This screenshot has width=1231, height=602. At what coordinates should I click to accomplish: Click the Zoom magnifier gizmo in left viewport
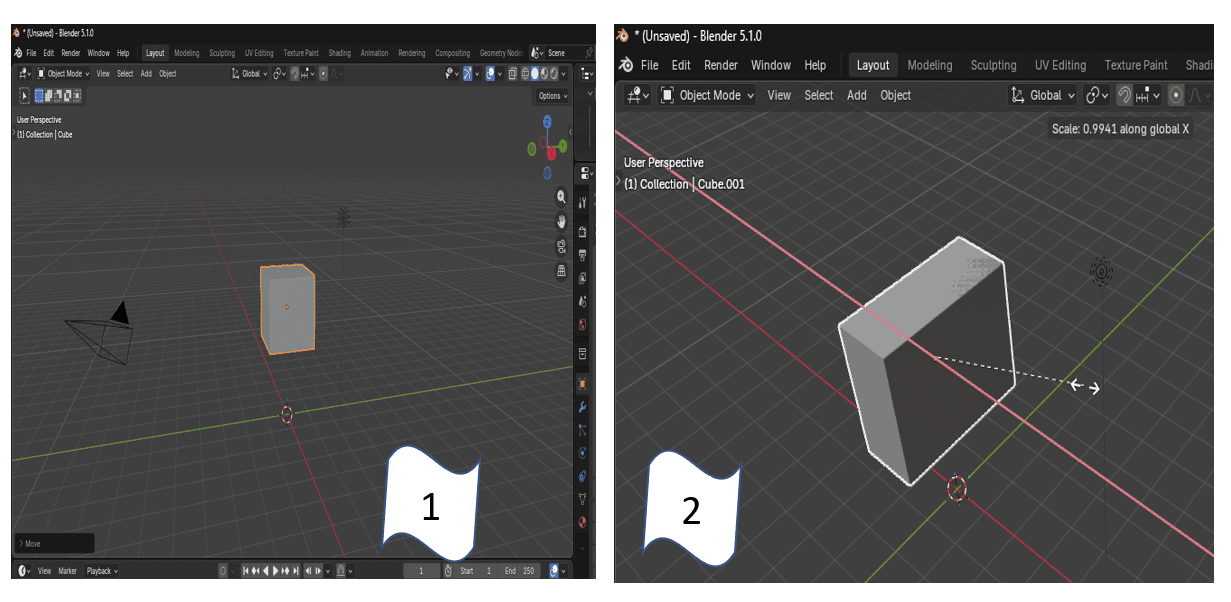coord(561,196)
